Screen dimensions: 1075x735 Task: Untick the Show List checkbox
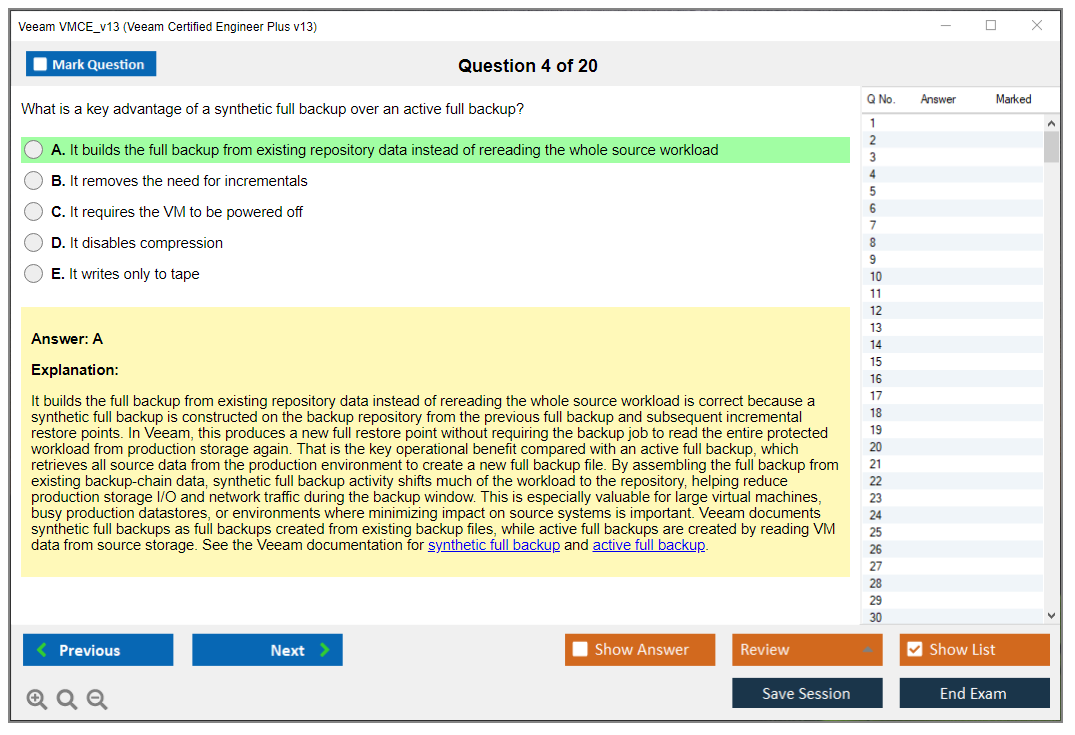point(915,649)
